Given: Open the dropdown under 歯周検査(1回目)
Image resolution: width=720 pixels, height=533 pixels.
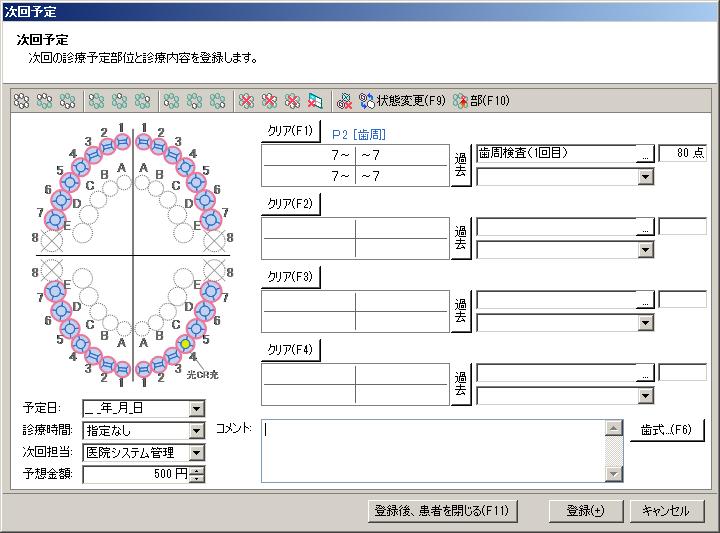Looking at the screenshot, I should pyautogui.click(x=646, y=177).
